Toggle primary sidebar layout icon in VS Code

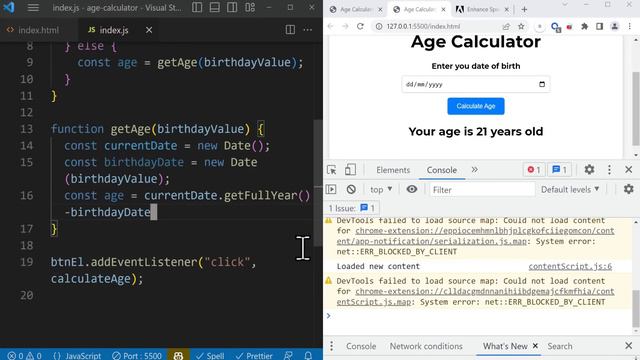pos(197,7)
